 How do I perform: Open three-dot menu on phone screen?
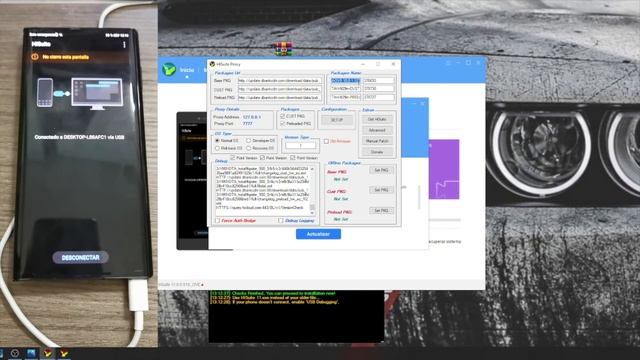pos(124,45)
